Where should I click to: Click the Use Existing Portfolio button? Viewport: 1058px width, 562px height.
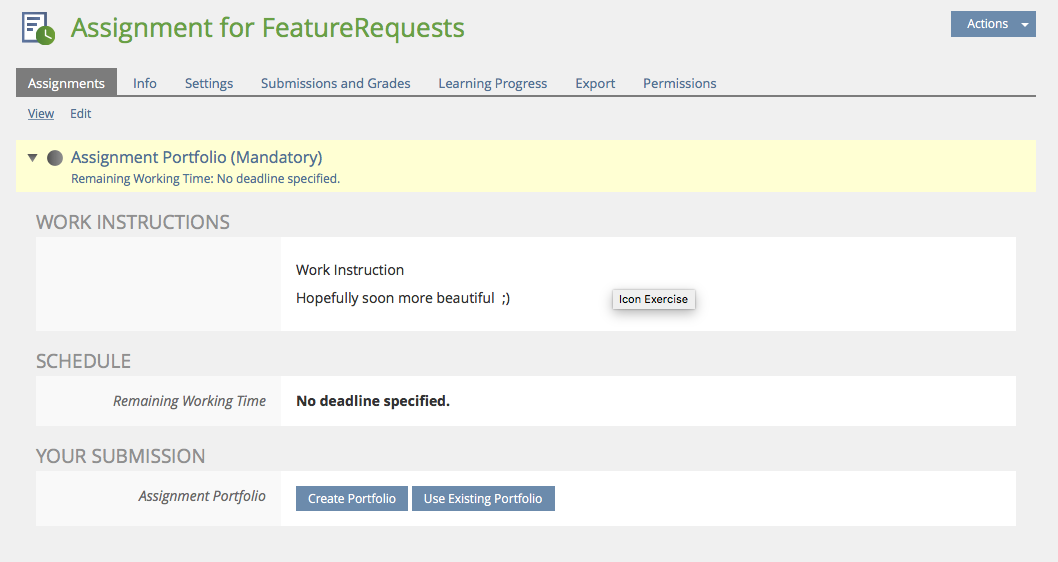(x=483, y=498)
